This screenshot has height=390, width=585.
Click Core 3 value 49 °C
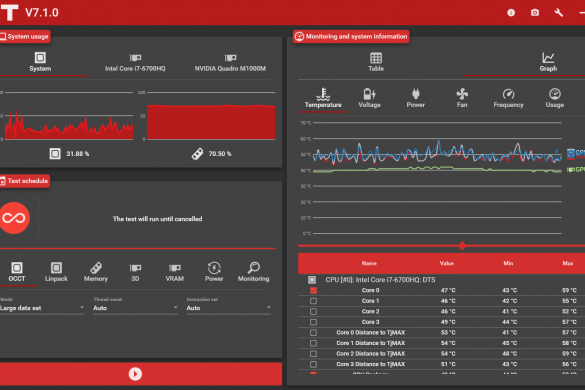click(448, 322)
